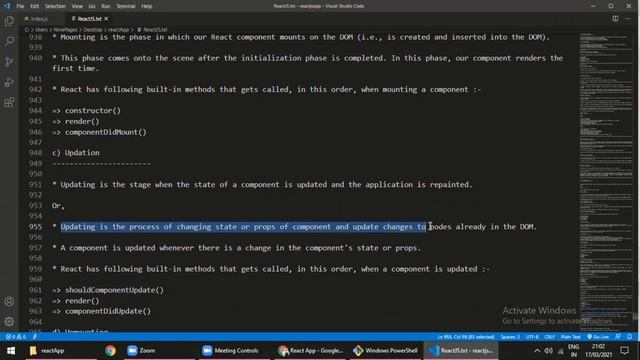
Task: Open the Help menu
Action: [147, 6]
